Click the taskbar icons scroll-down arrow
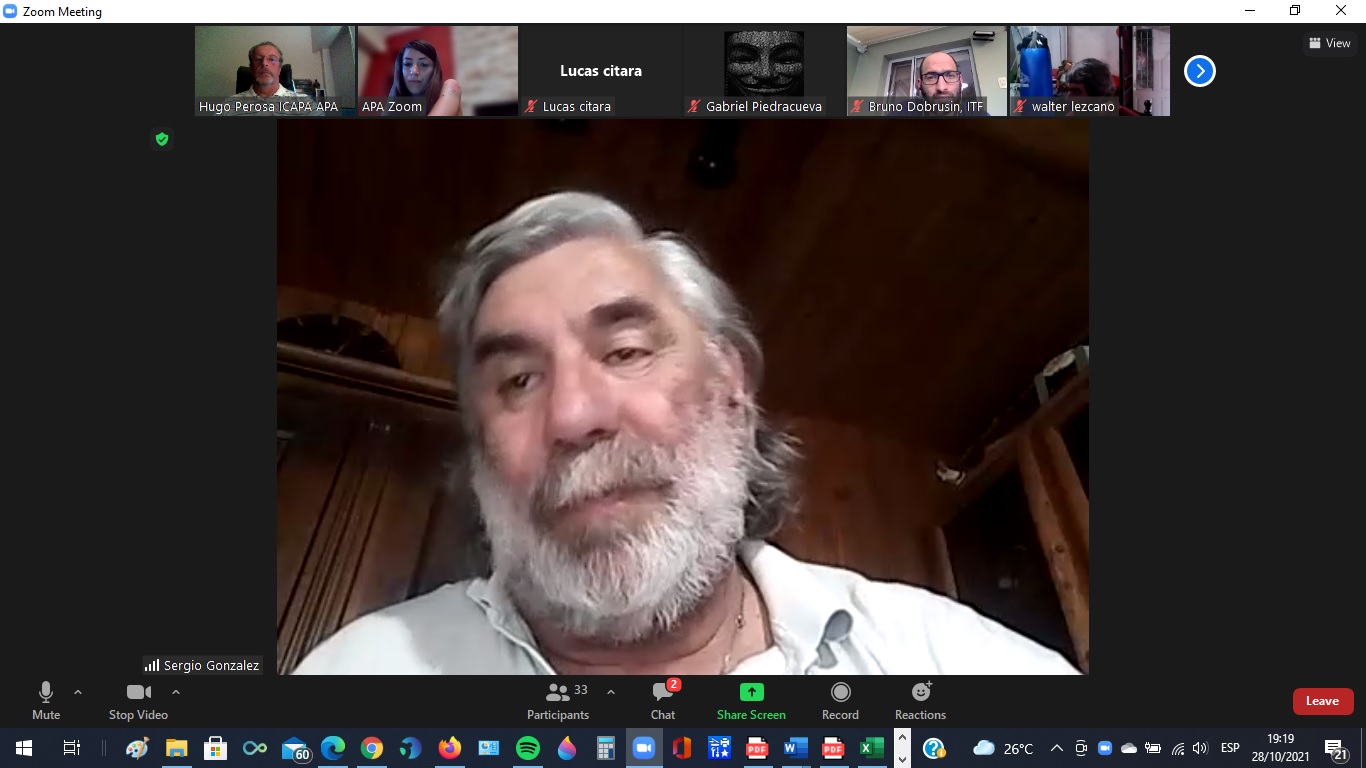 (x=902, y=758)
